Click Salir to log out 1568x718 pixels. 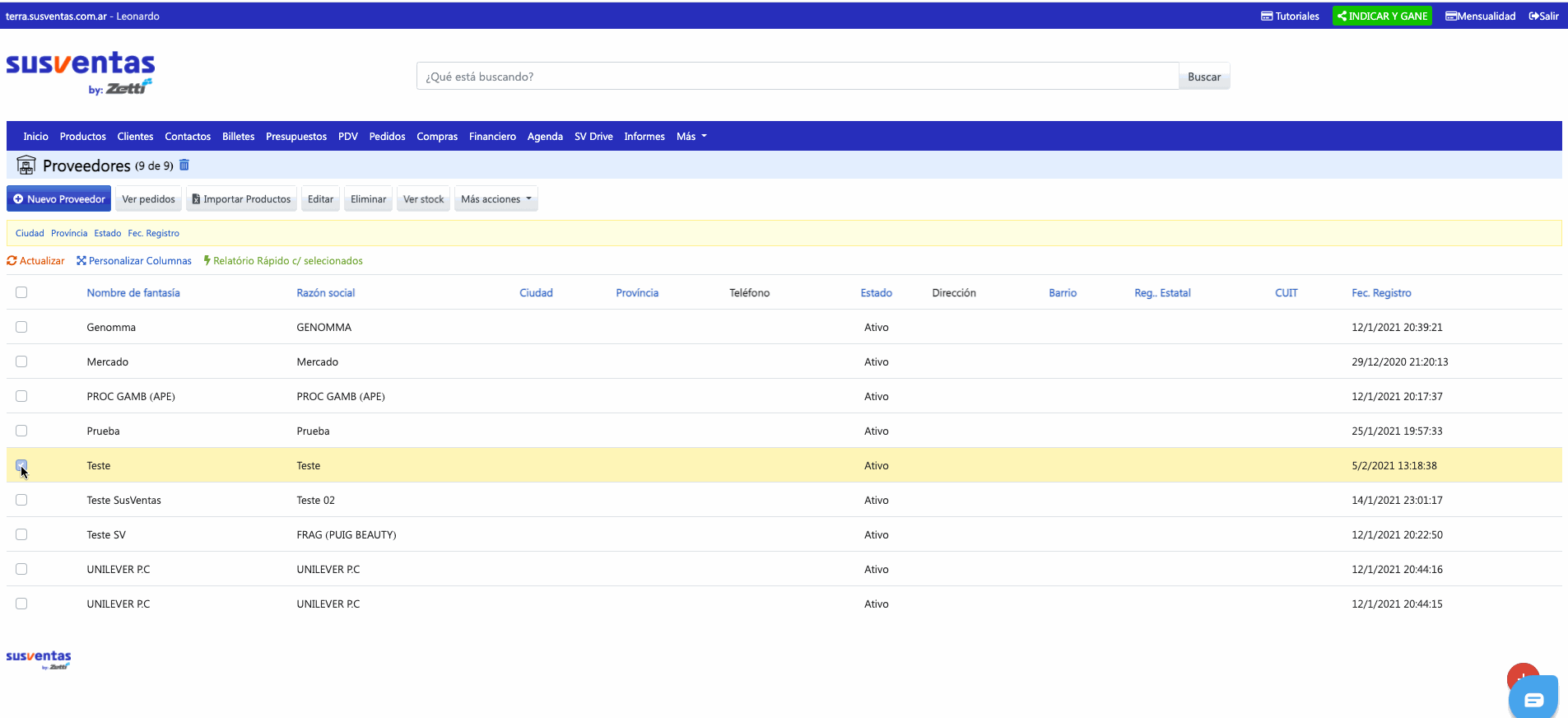coord(1543,16)
